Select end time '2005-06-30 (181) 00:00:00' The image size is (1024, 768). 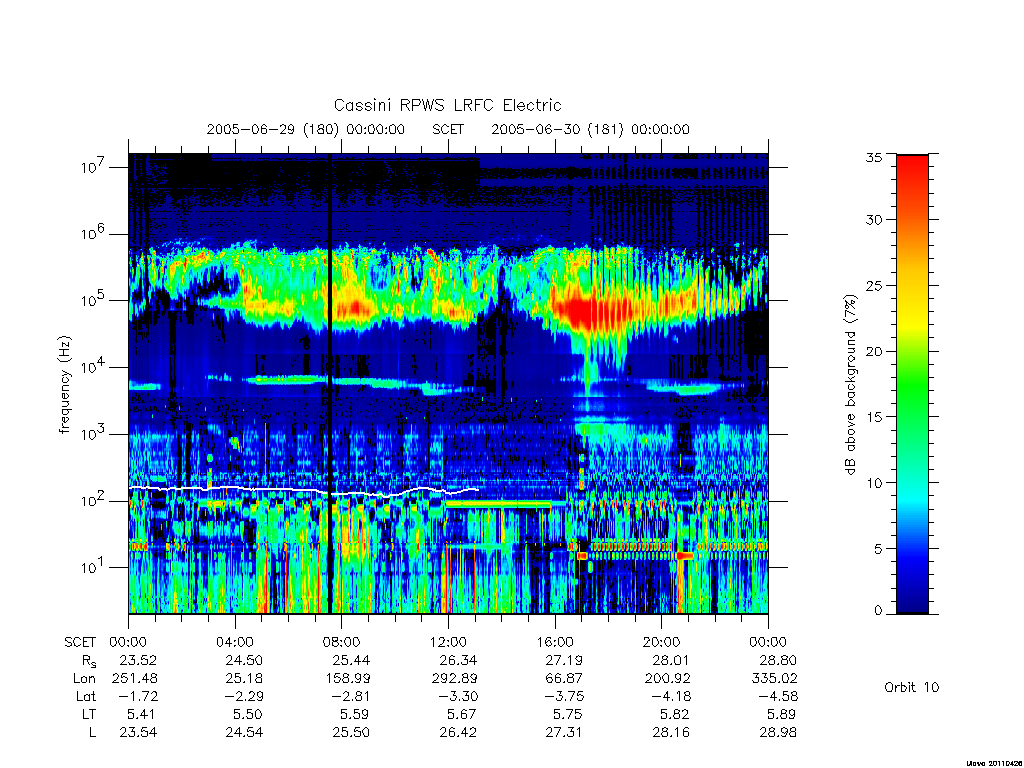[x=590, y=129]
